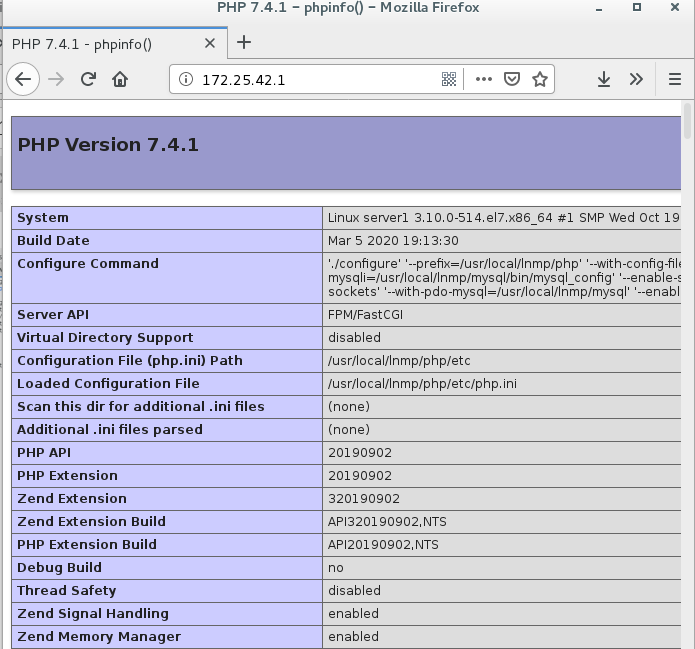Select Configuration File (php.ini) Path label
Screen dimensions: 695x649
[130, 361]
